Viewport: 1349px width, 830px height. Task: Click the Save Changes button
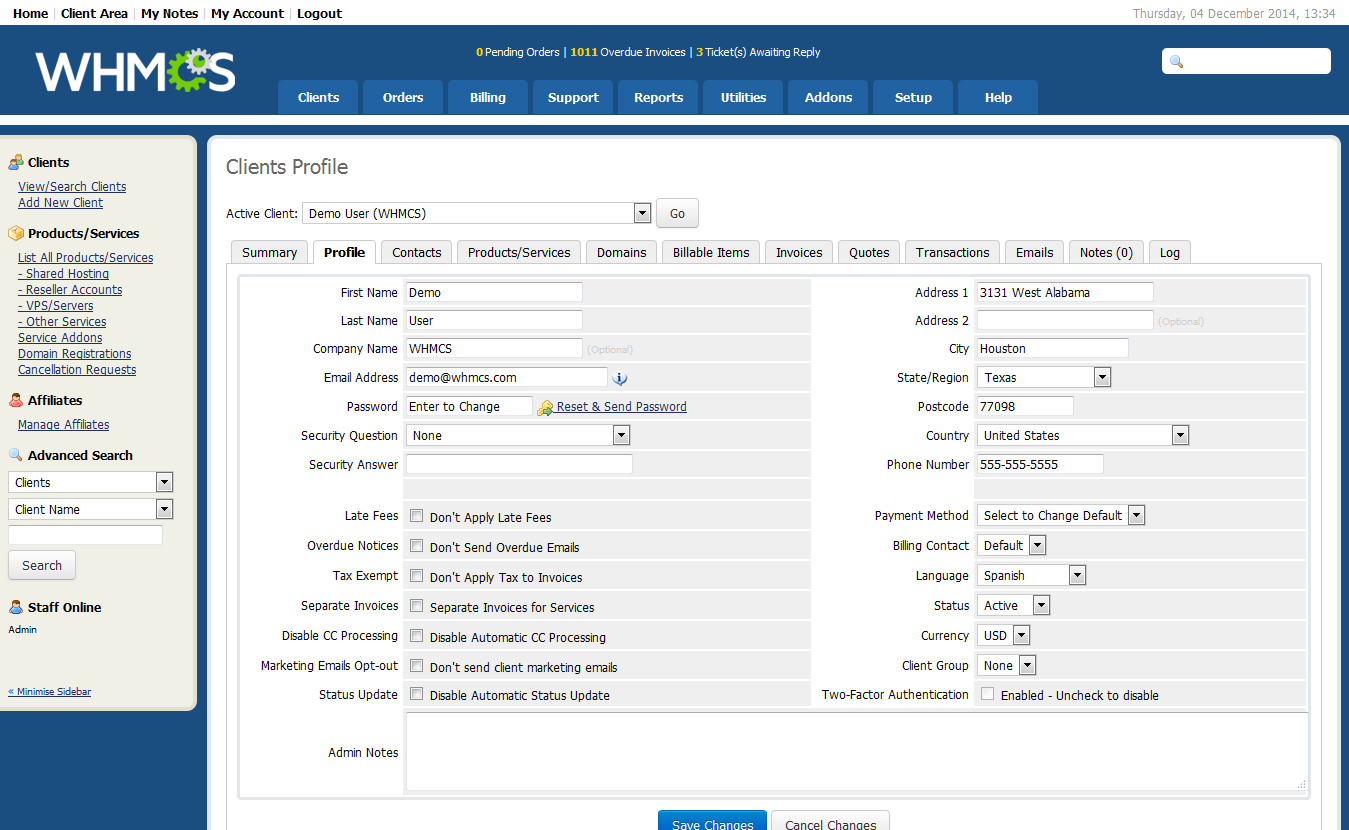pos(712,822)
